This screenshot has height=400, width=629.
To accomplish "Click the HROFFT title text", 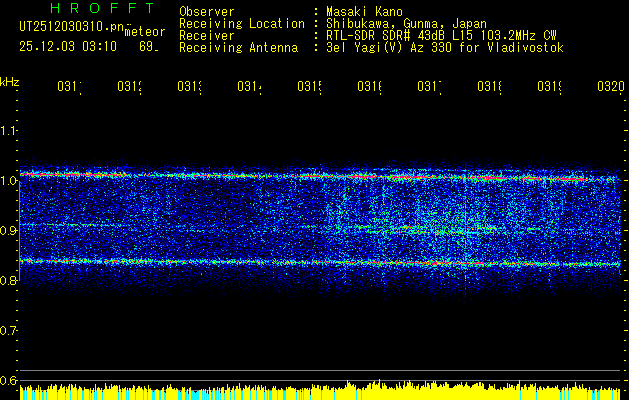I will point(102,8).
